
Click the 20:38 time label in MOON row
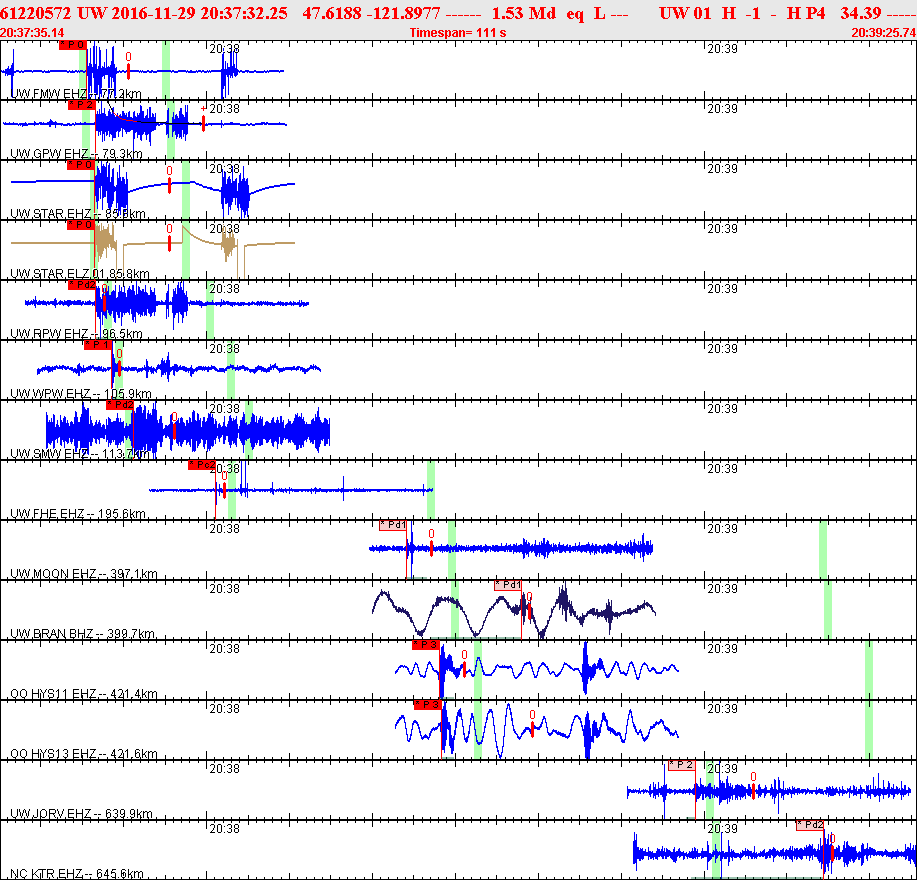pos(225,529)
